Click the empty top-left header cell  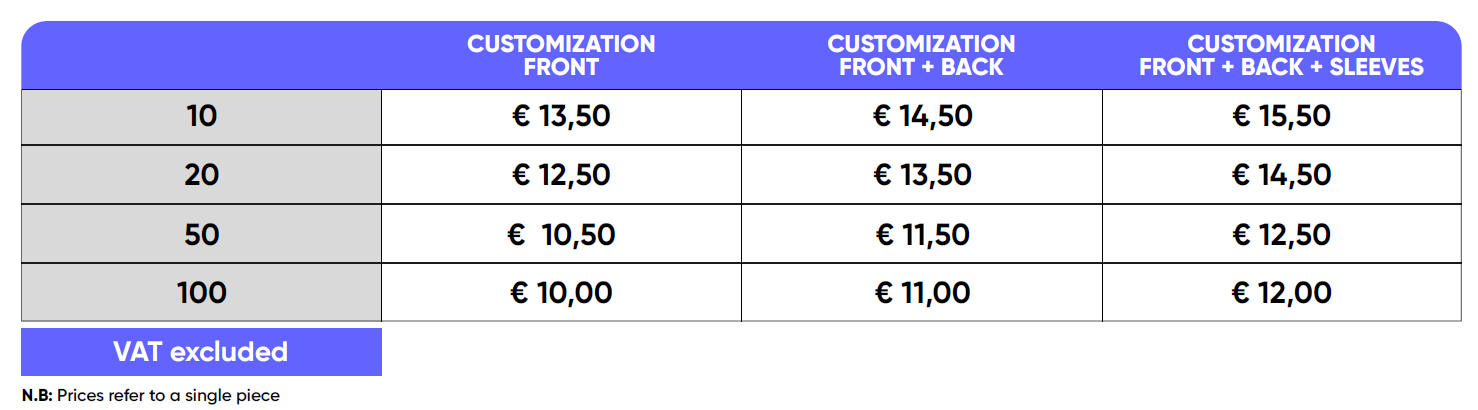coord(201,56)
